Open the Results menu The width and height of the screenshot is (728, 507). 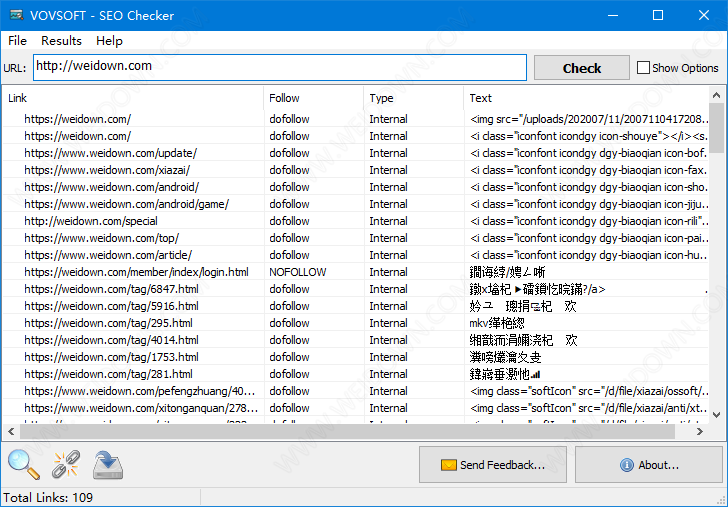61,41
